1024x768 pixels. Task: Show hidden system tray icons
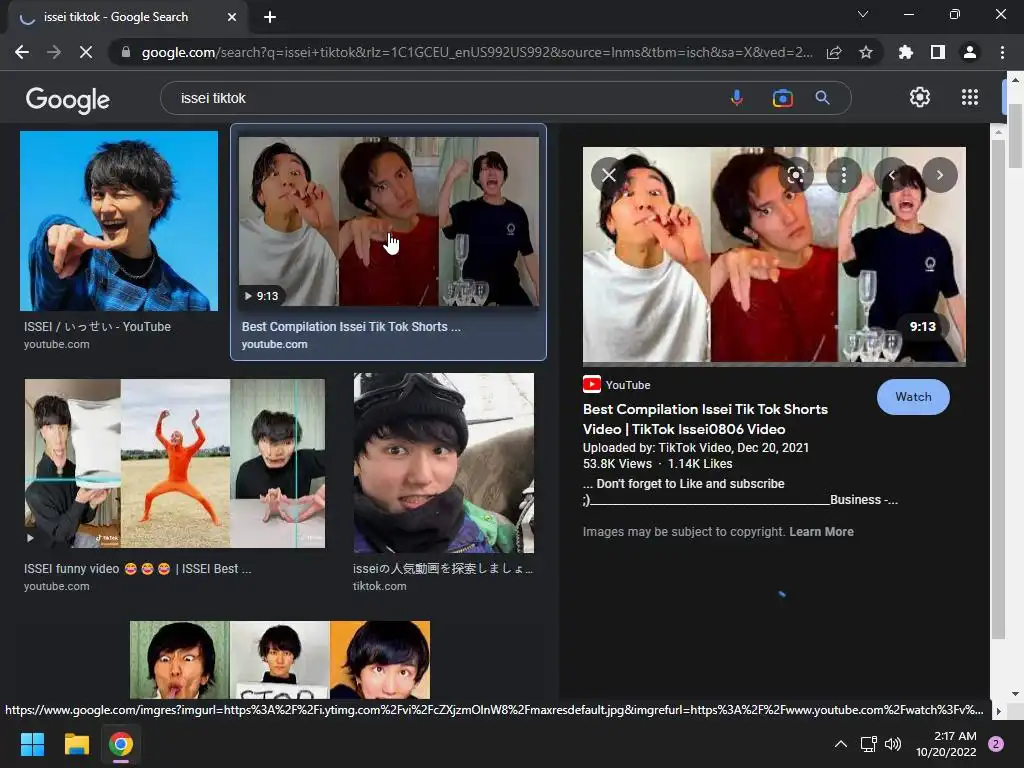(x=841, y=744)
